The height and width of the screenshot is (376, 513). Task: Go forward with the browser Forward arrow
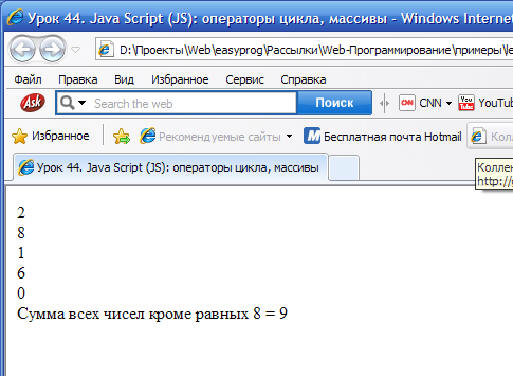(52, 50)
